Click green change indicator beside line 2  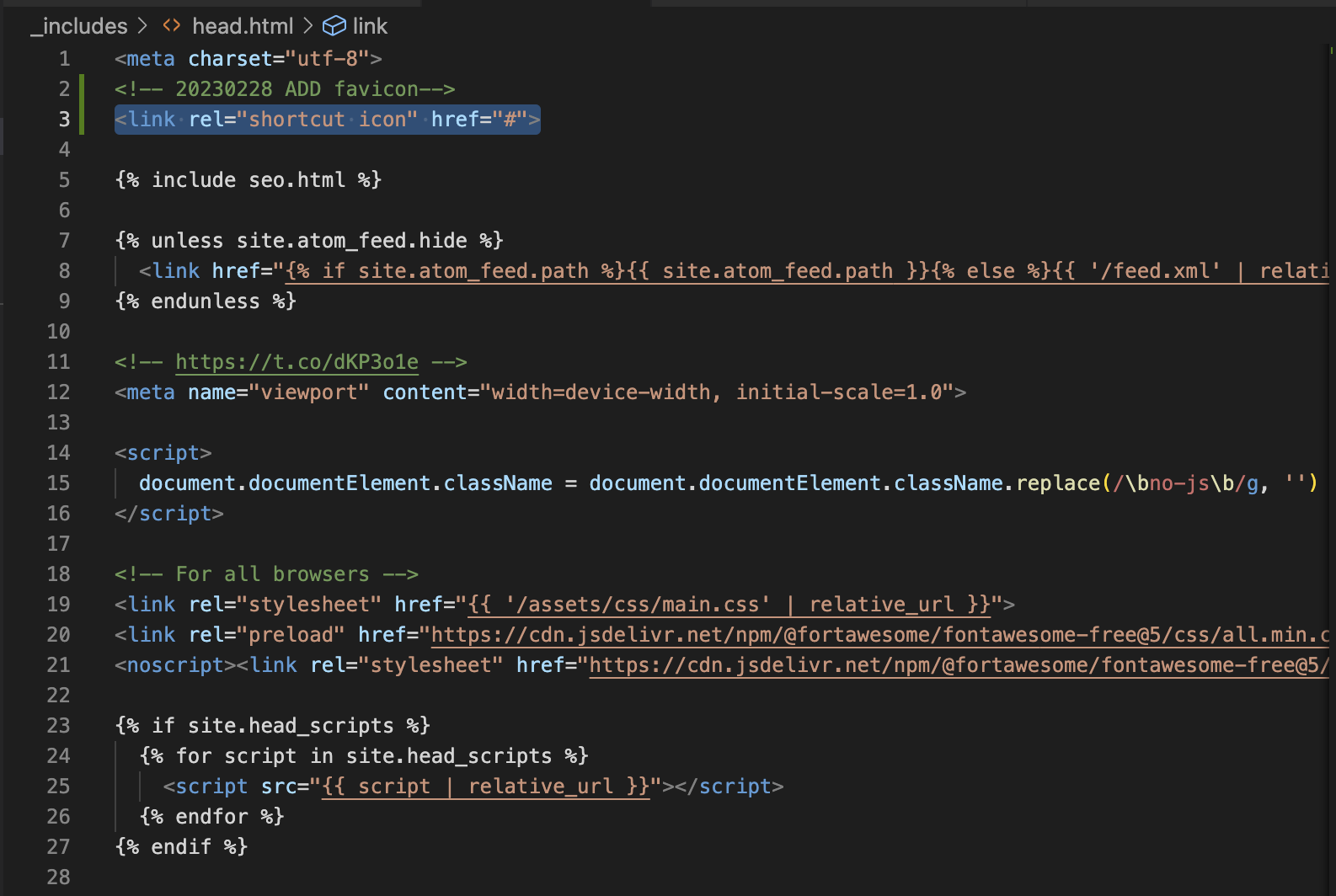(82, 89)
